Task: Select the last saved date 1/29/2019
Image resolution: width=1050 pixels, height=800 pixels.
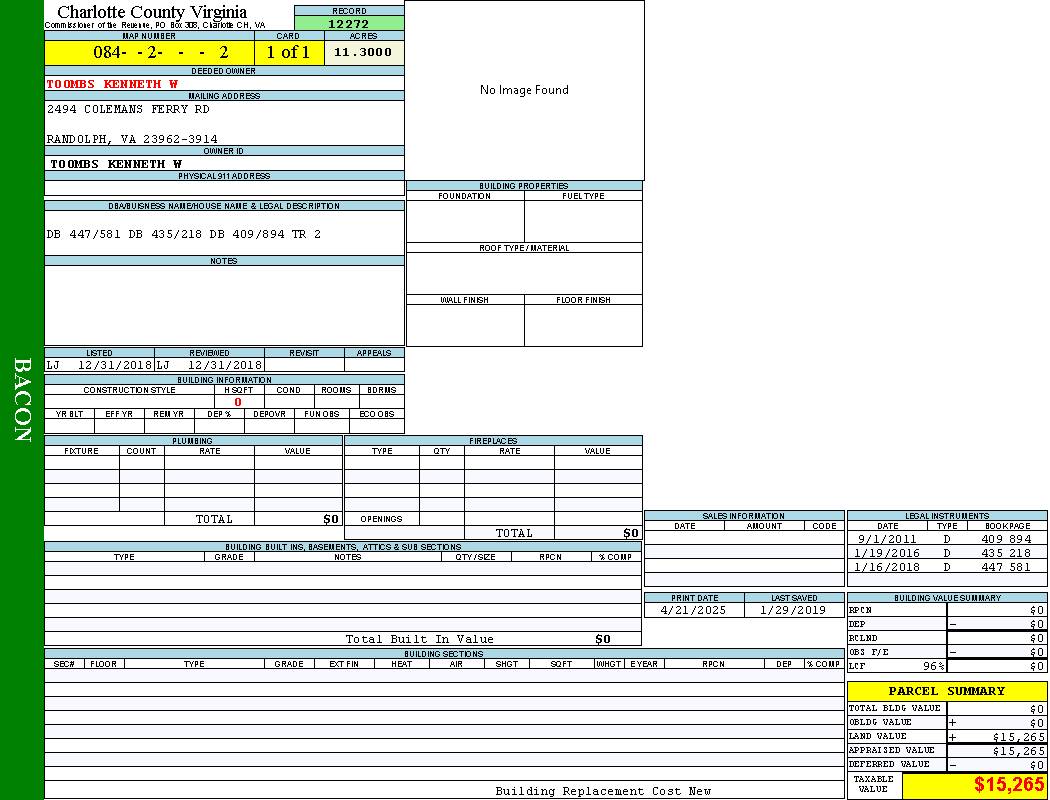Action: coord(793,610)
